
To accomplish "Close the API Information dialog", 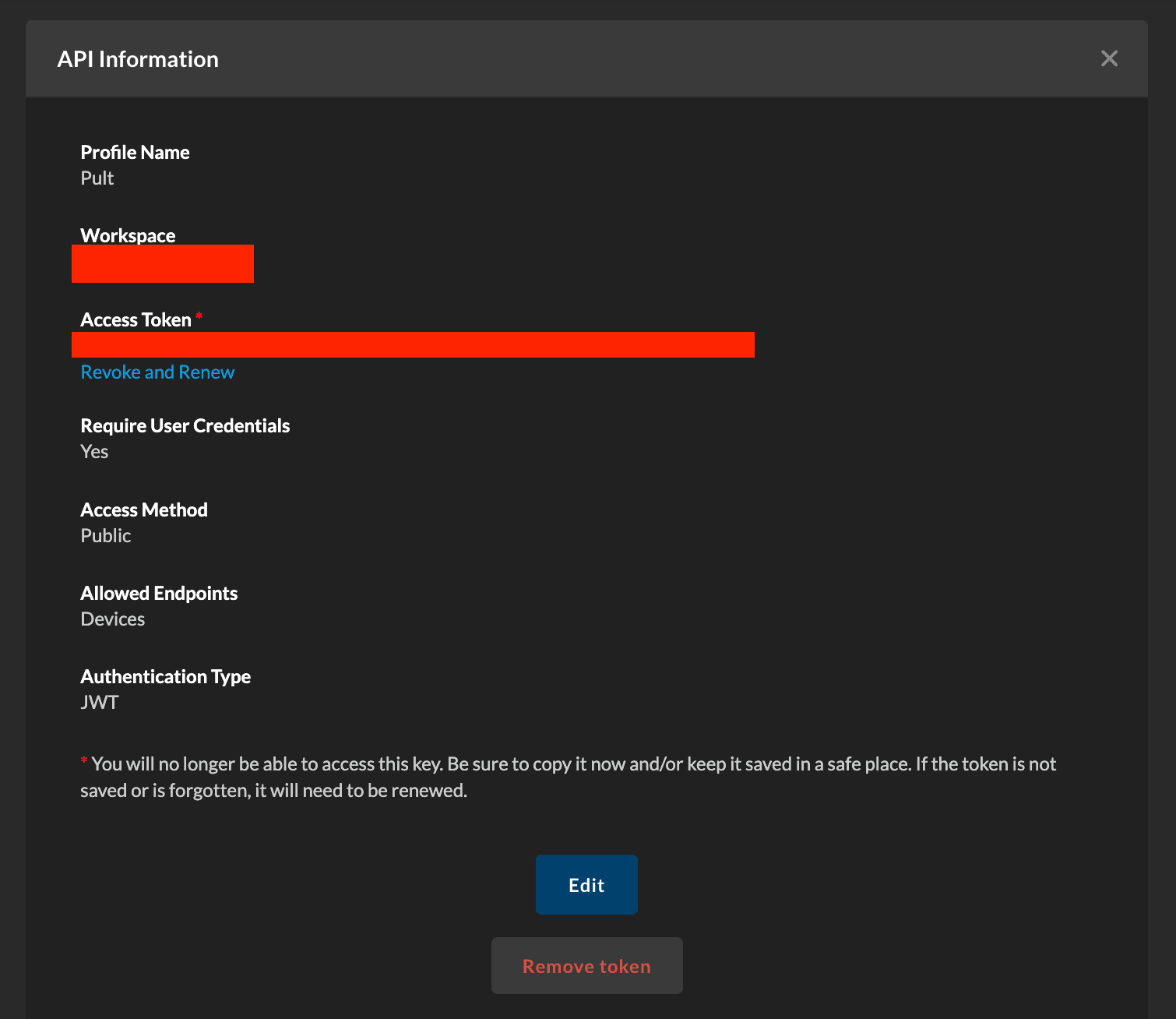I will pyautogui.click(x=1109, y=58).
